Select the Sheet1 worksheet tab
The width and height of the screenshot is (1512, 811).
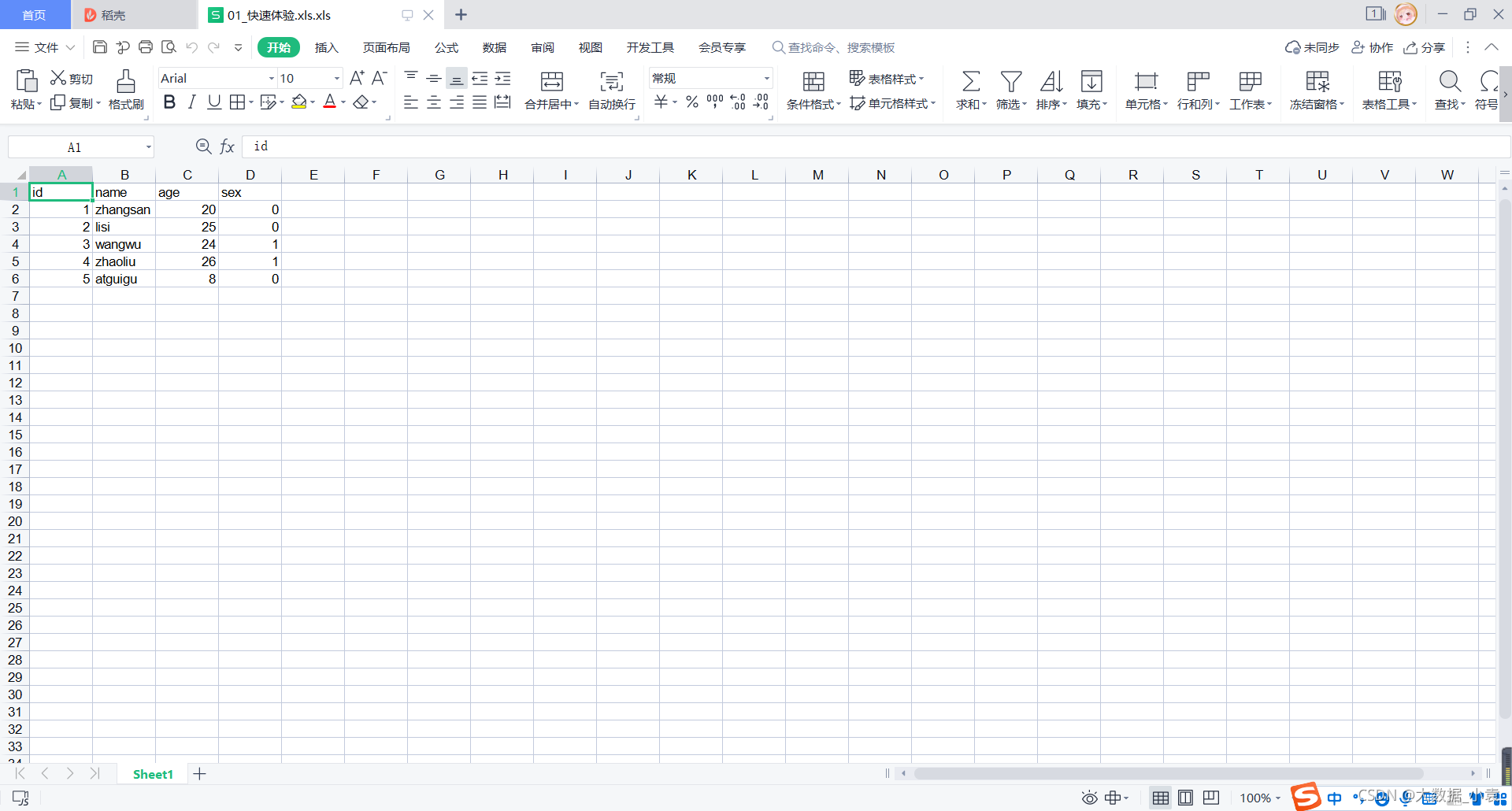153,774
